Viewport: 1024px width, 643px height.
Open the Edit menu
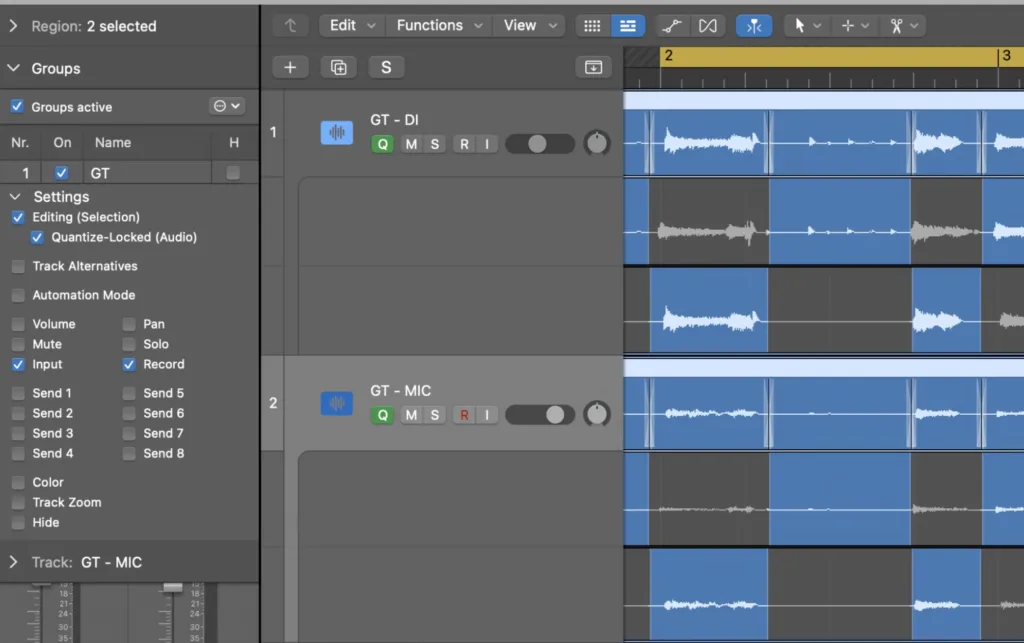(x=352, y=25)
